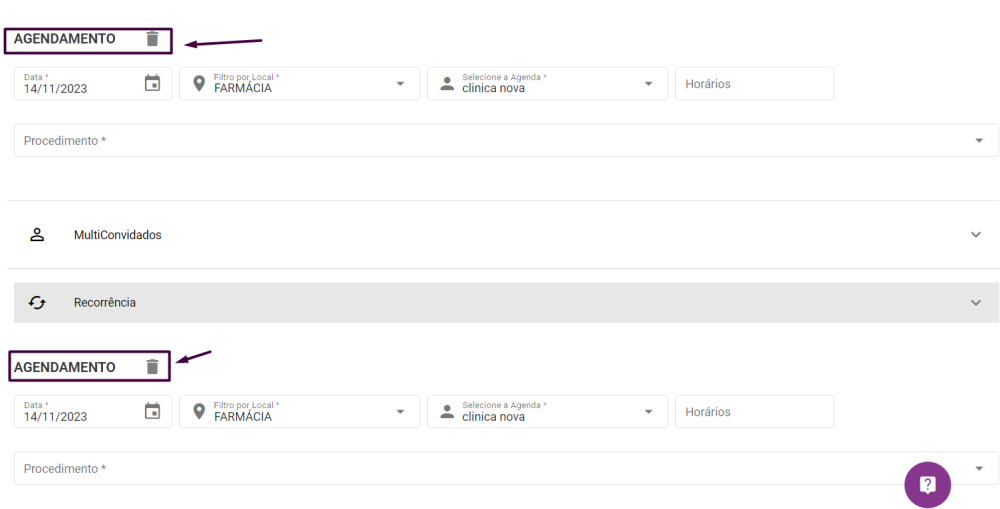The image size is (1000, 509).
Task: Click the MultiConvidados person icon
Action: 37,235
